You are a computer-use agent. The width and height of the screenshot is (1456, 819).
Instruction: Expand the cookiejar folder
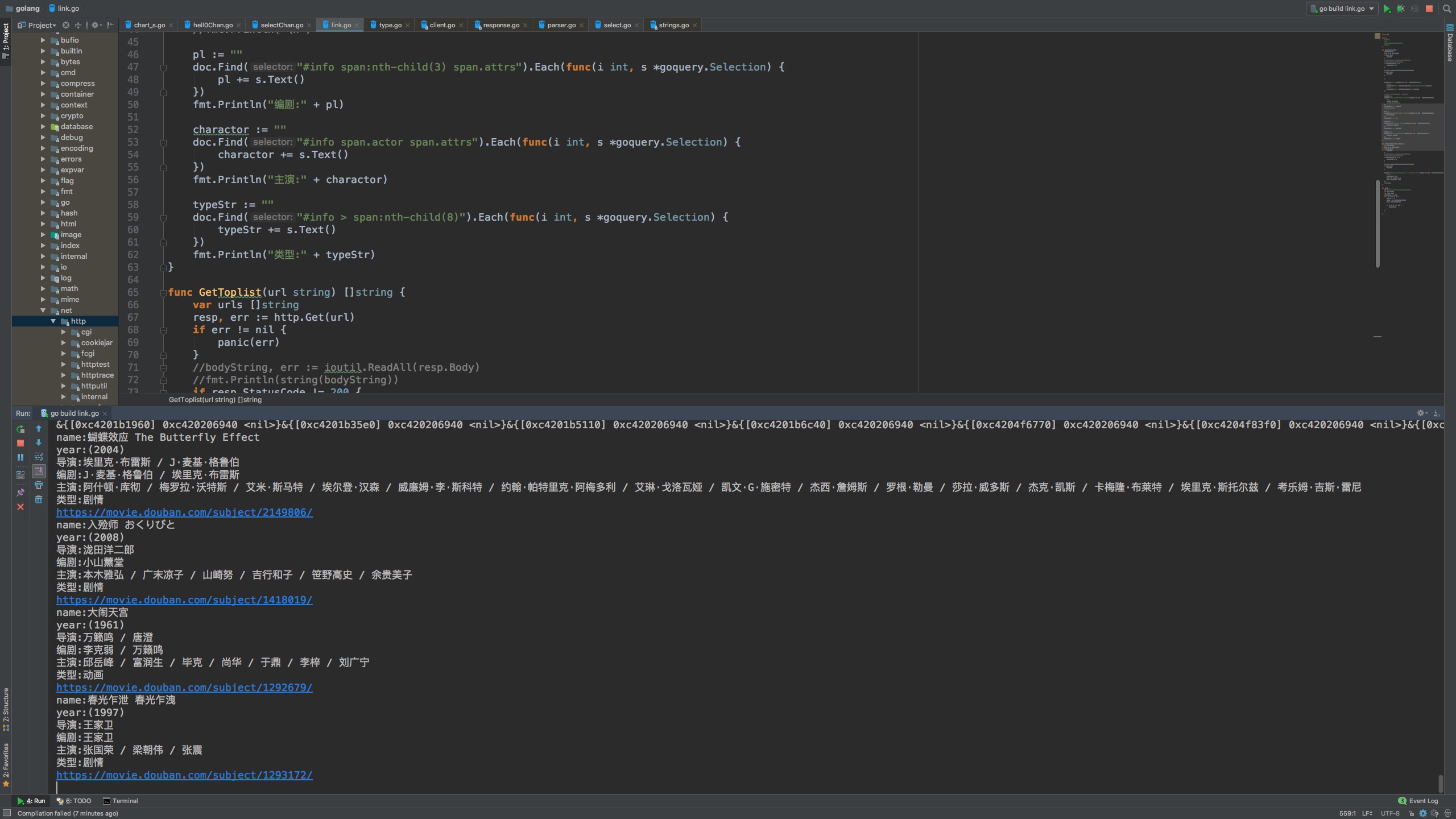(63, 343)
